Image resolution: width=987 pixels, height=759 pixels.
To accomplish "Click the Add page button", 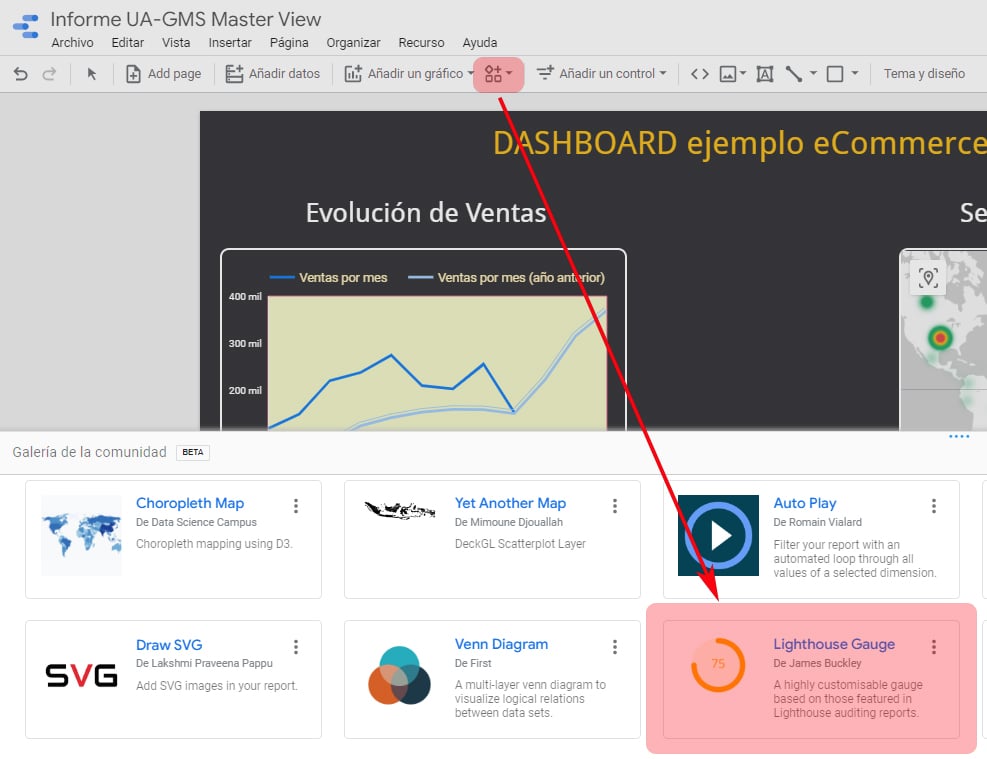I will [164, 74].
